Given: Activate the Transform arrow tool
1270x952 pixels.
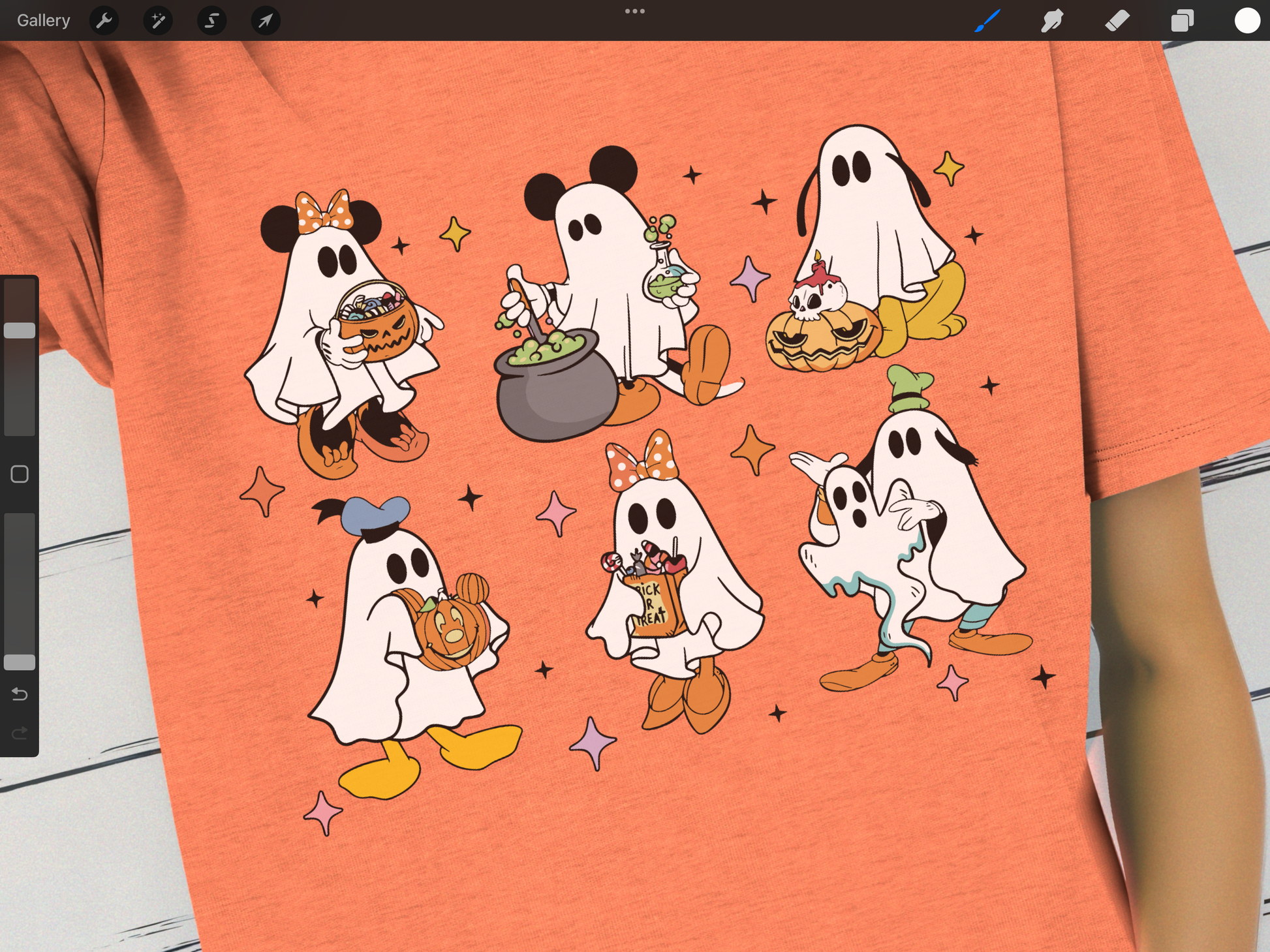Looking at the screenshot, I should [x=266, y=21].
